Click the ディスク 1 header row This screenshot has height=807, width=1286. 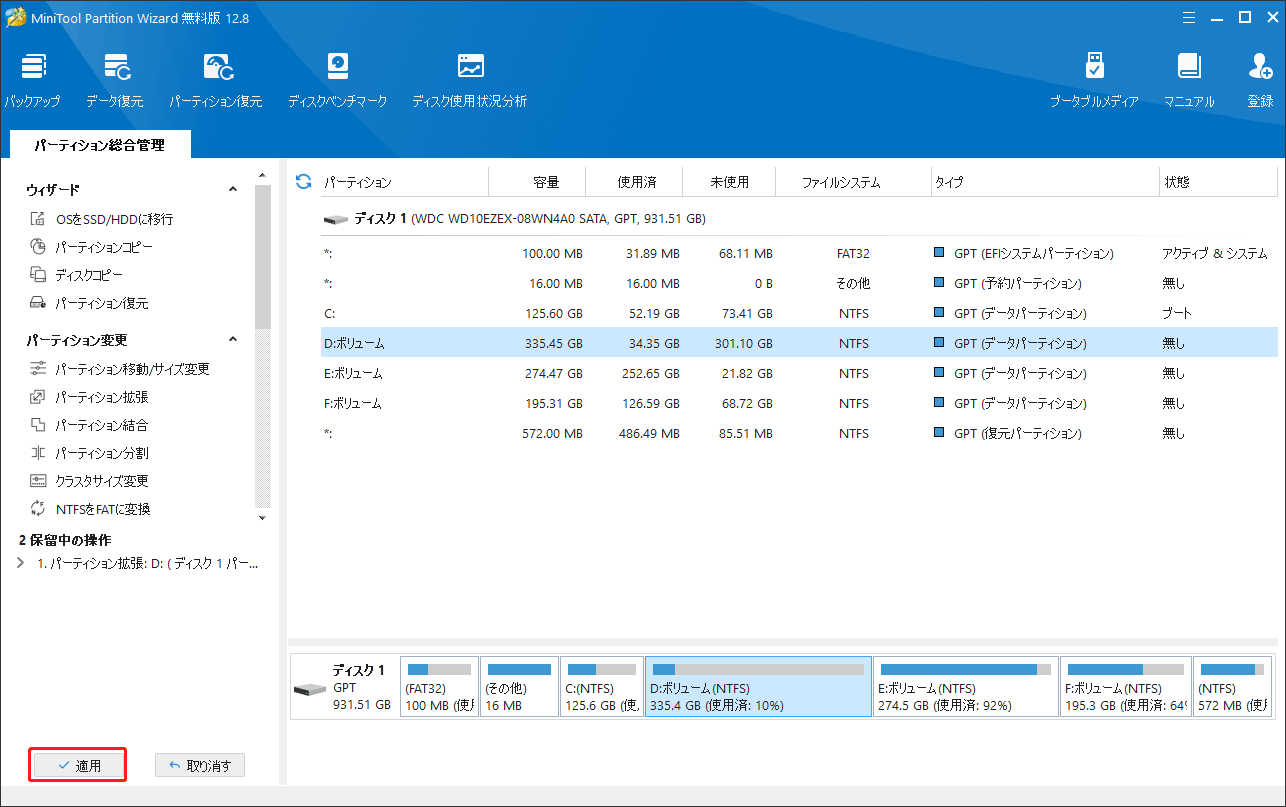point(799,219)
